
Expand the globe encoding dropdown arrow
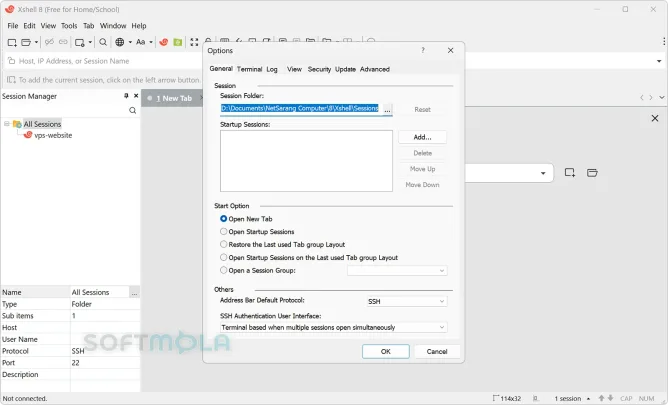tap(130, 42)
